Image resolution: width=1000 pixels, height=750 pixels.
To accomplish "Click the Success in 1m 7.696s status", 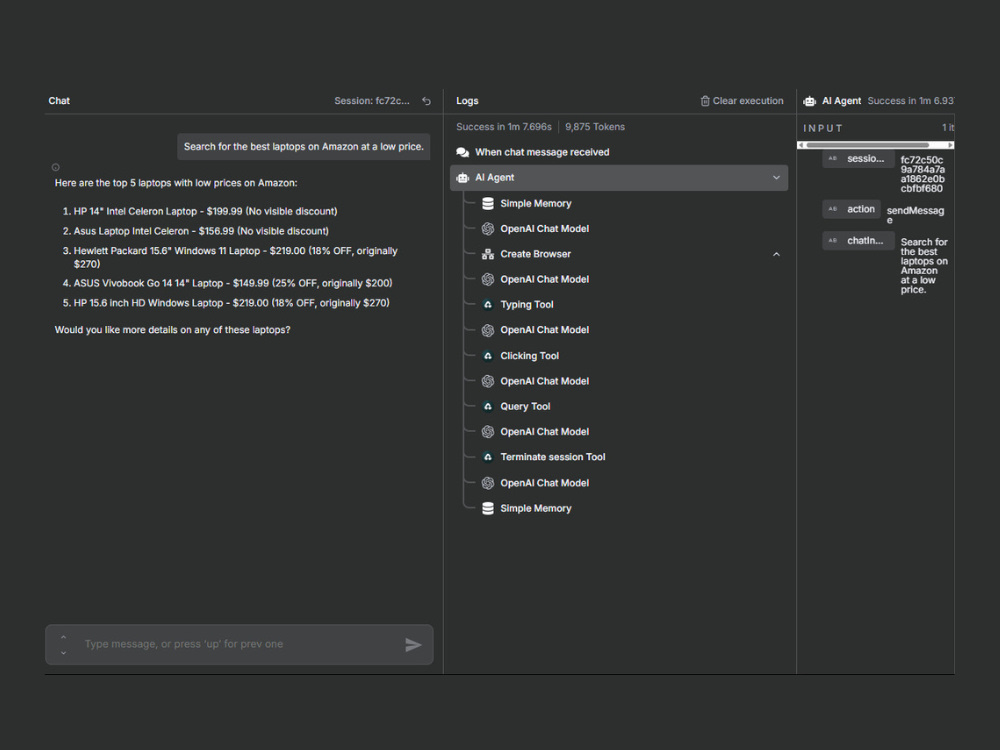I will click(x=504, y=127).
